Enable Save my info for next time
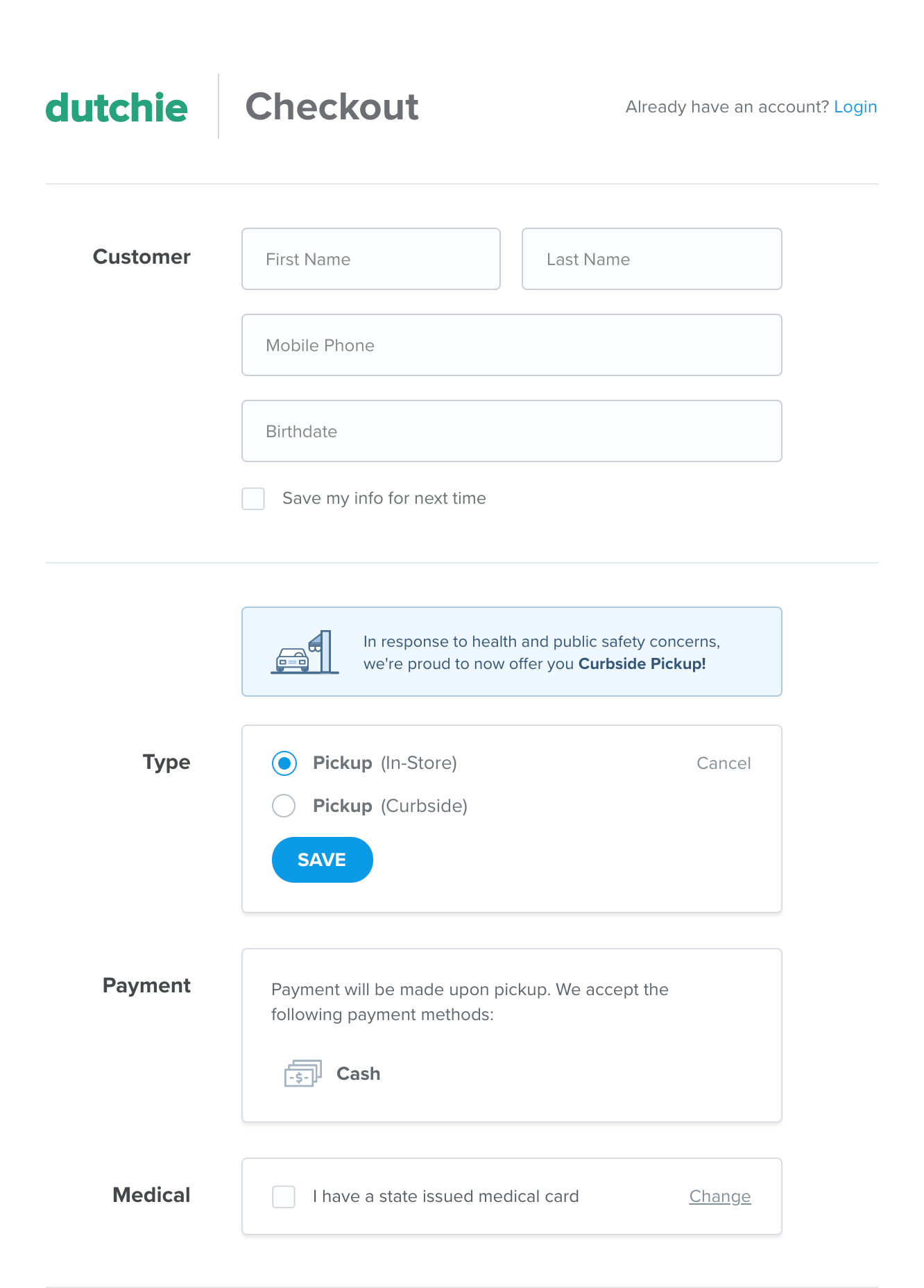This screenshot has height=1288, width=924. pyautogui.click(x=253, y=499)
